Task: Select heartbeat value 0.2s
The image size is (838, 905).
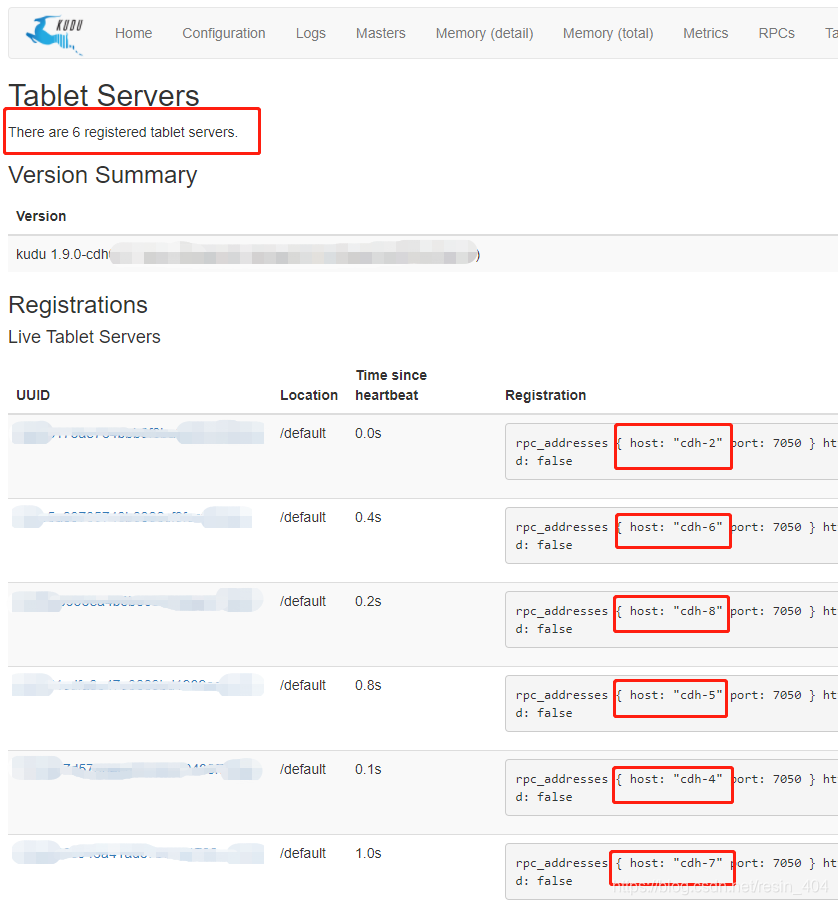Action: point(368,601)
